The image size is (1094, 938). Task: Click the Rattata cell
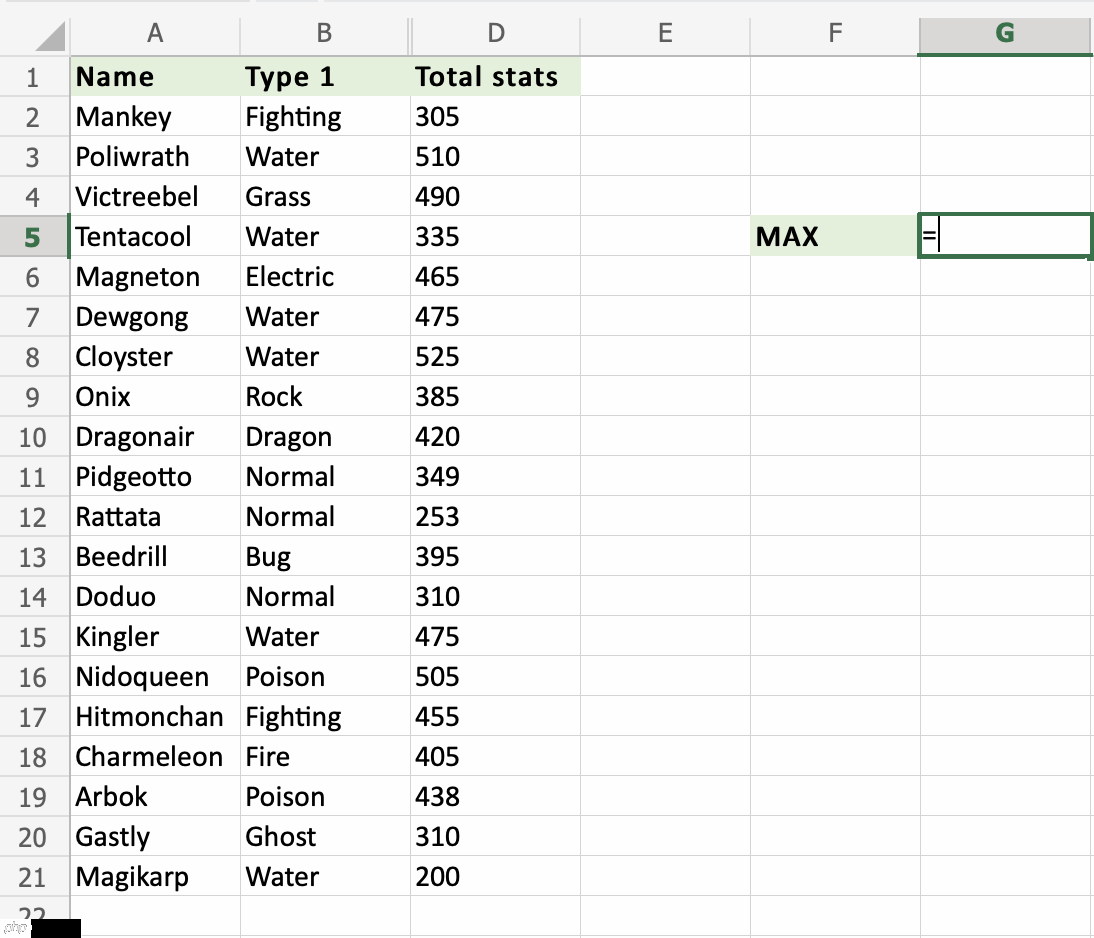point(155,517)
